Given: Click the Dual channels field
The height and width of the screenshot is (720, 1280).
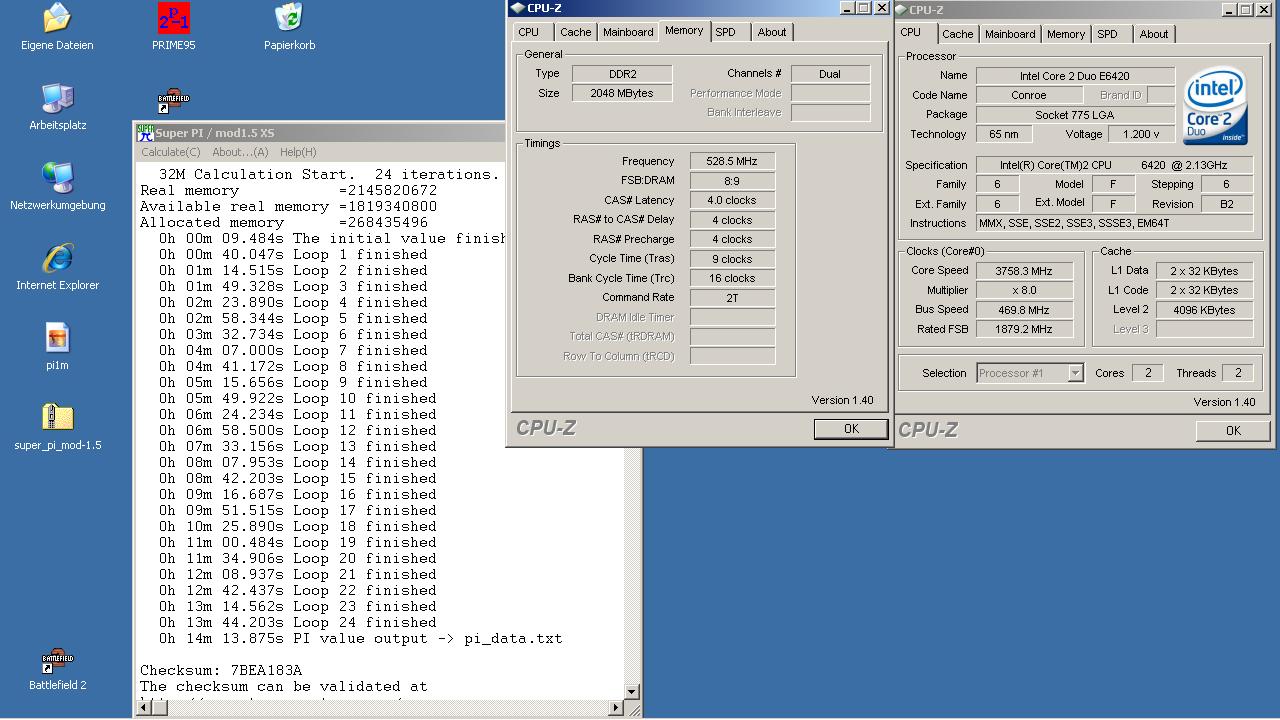Looking at the screenshot, I should (830, 74).
